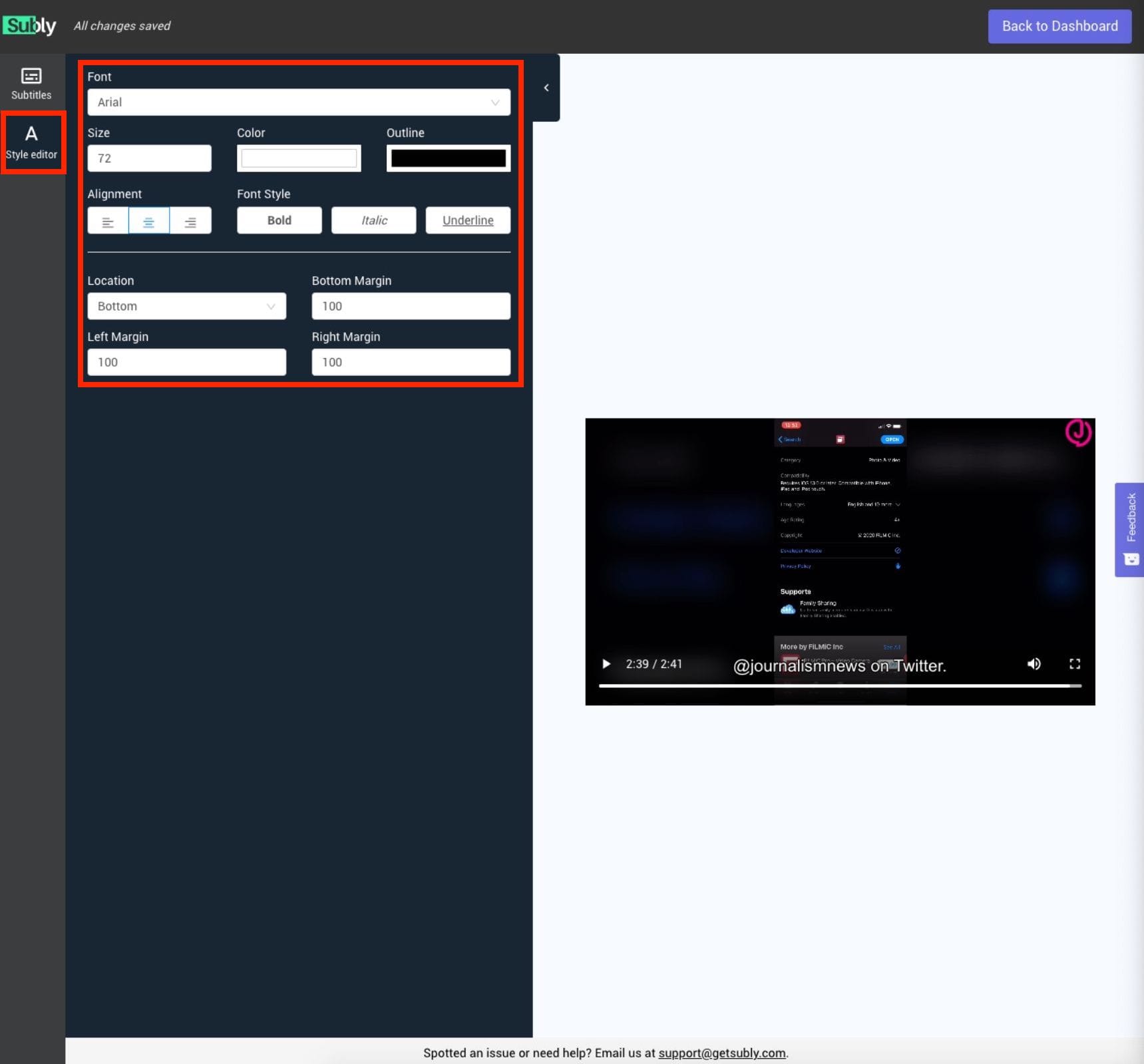Expand the Location dropdown set to Bottom
The width and height of the screenshot is (1144, 1064).
coord(186,306)
